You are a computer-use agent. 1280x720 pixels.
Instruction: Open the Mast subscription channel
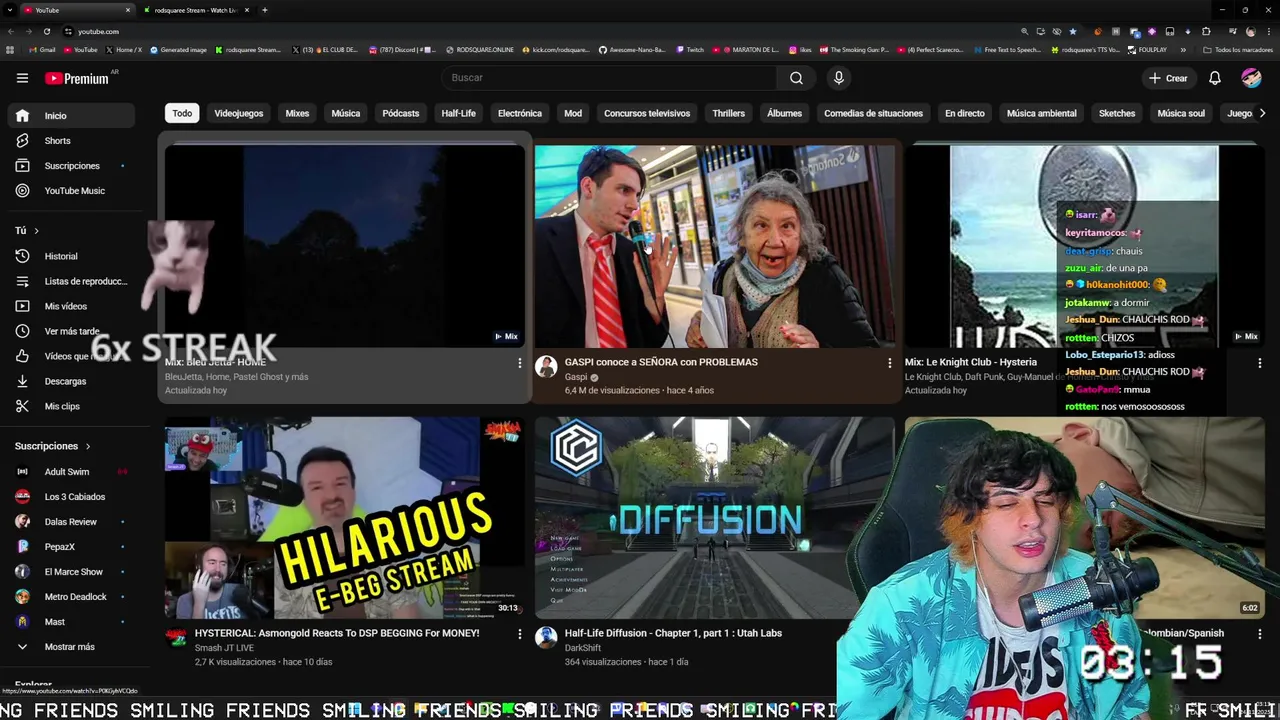pos(70,622)
